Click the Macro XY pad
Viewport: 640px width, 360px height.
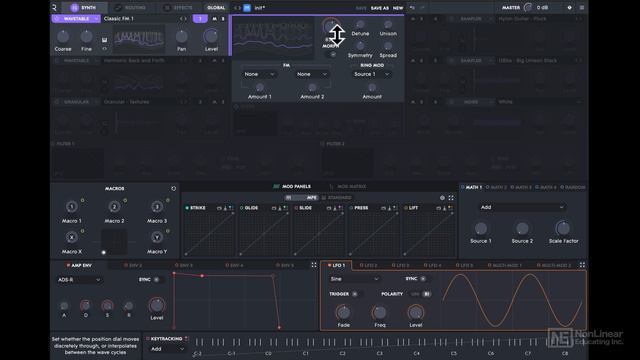pyautogui.click(x=114, y=242)
